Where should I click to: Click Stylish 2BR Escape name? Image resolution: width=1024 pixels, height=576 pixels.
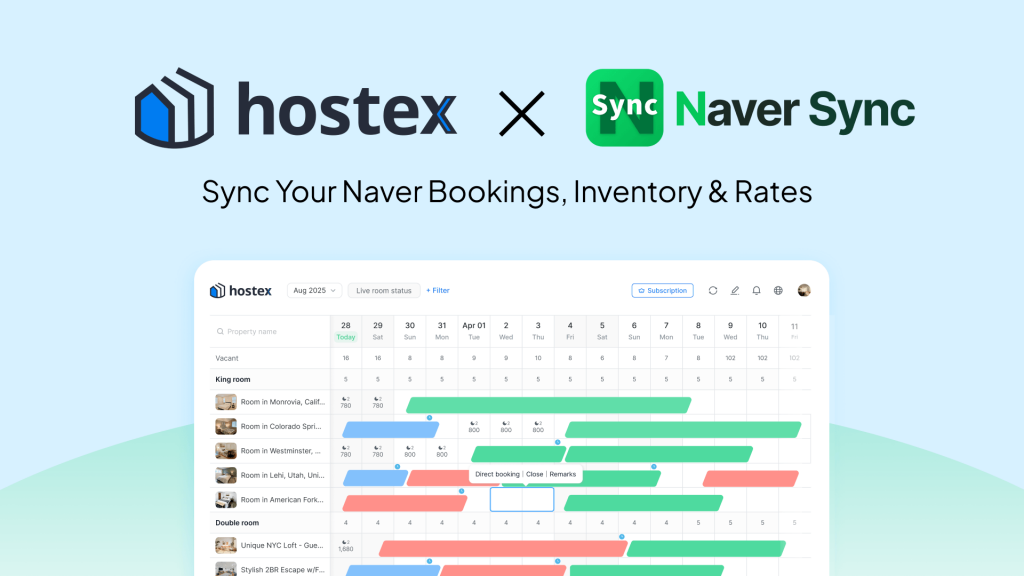click(x=283, y=569)
